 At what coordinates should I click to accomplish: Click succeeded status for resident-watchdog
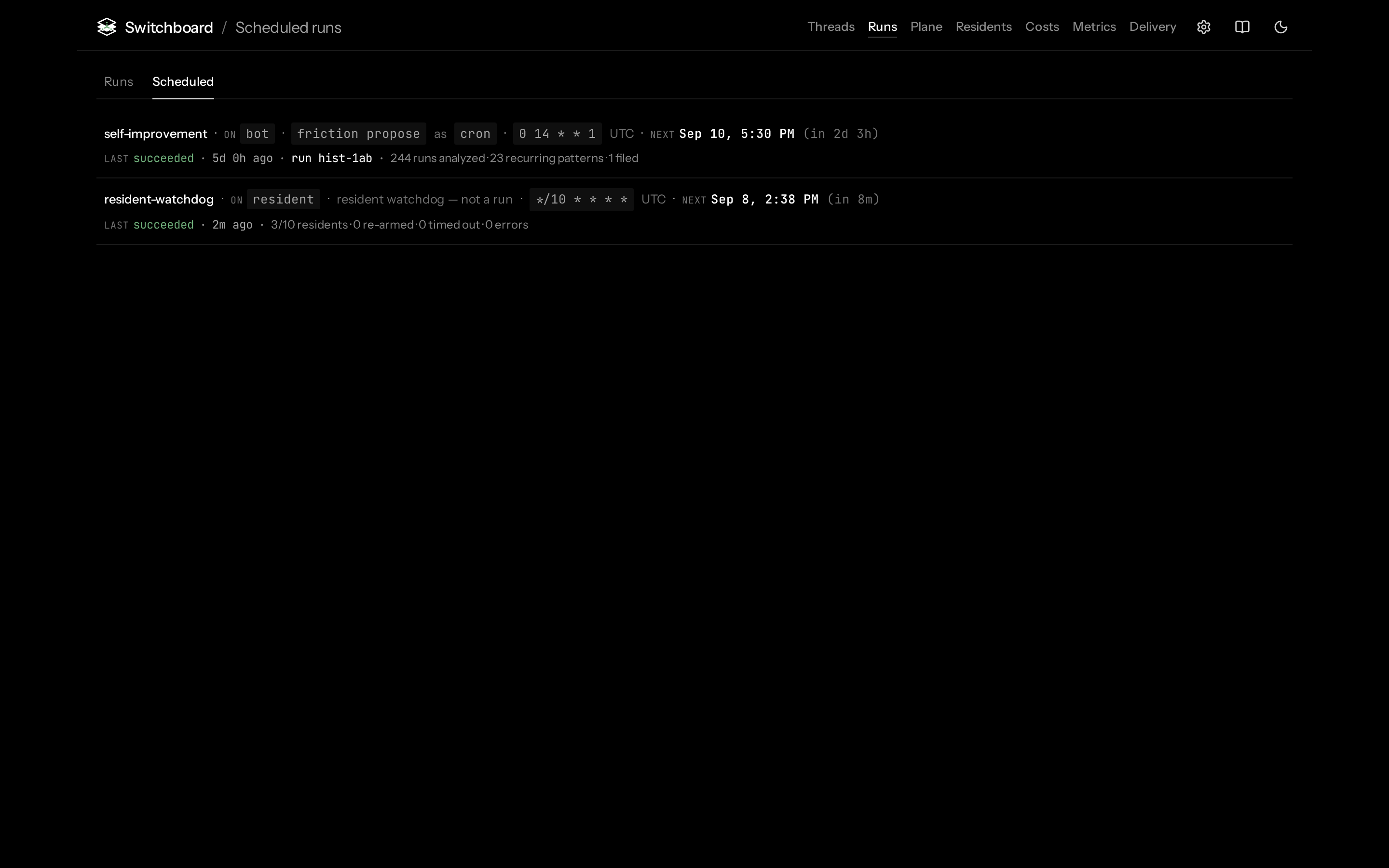pyautogui.click(x=163, y=224)
